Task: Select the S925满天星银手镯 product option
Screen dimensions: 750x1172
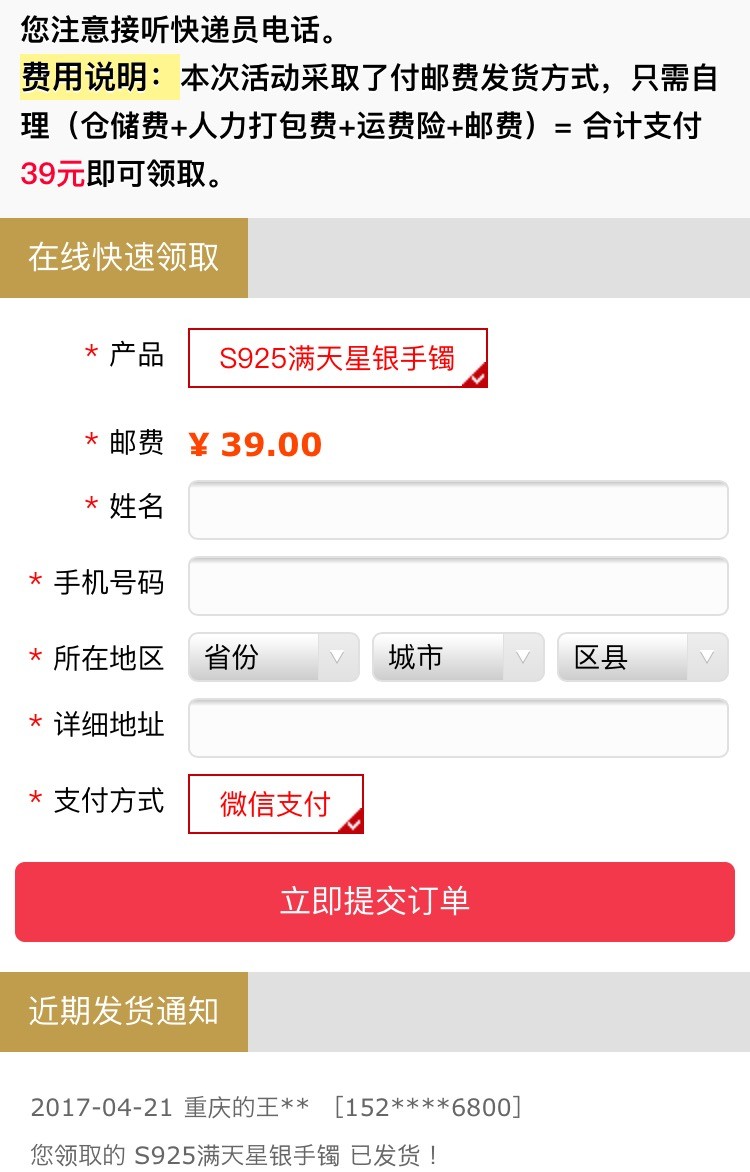Action: click(x=337, y=358)
